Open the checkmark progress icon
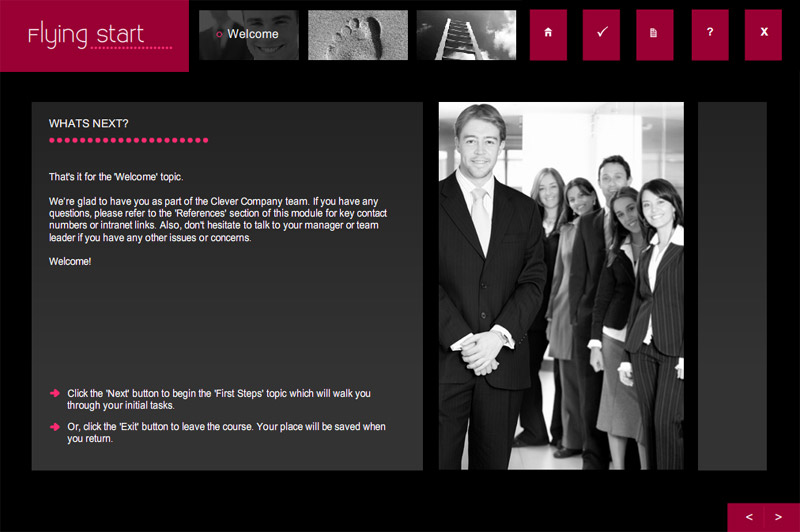Screen dimensions: 800x532 [x=602, y=35]
